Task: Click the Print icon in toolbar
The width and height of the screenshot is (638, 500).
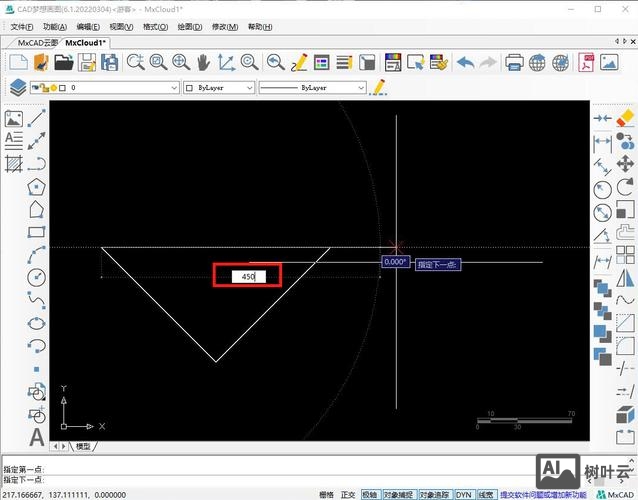Action: pyautogui.click(x=514, y=62)
